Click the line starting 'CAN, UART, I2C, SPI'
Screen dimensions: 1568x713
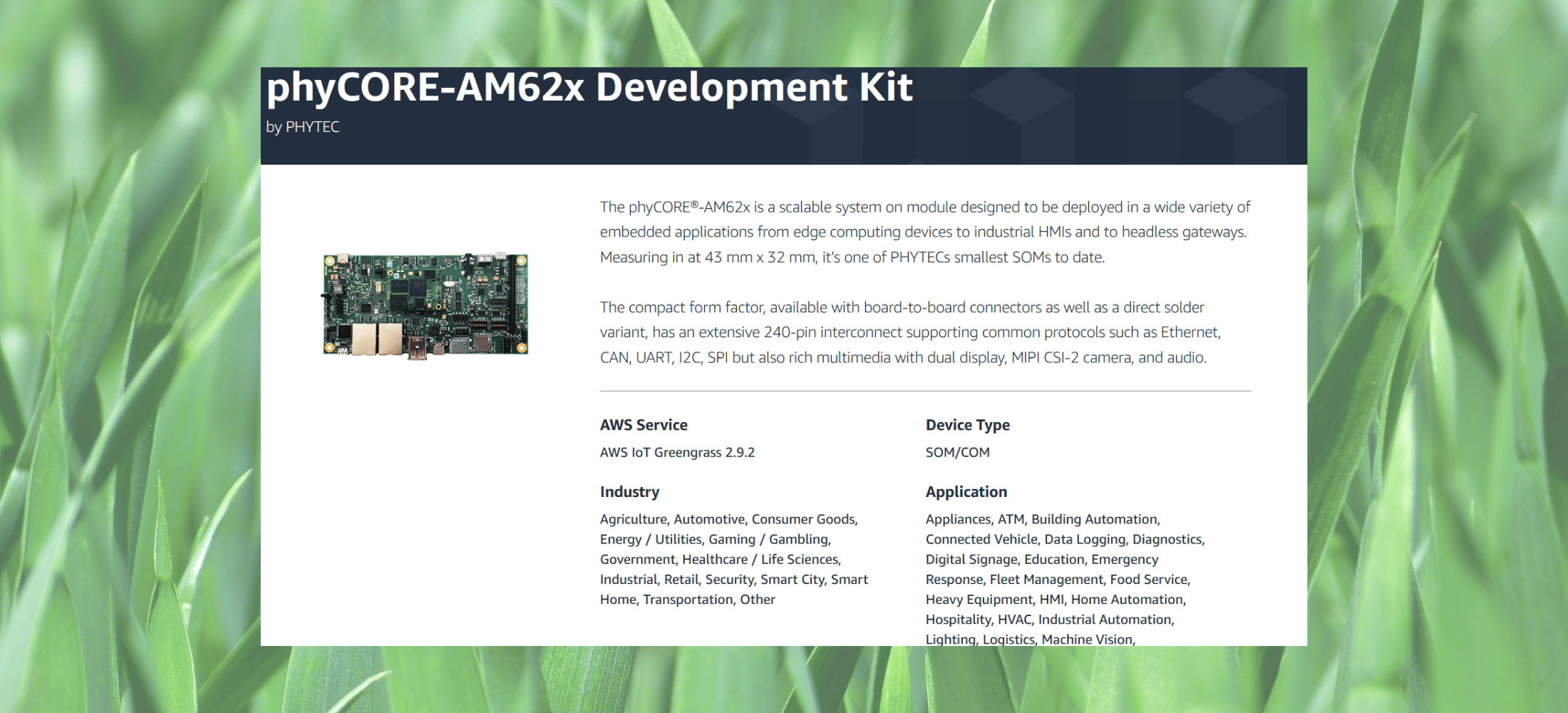[x=903, y=357]
